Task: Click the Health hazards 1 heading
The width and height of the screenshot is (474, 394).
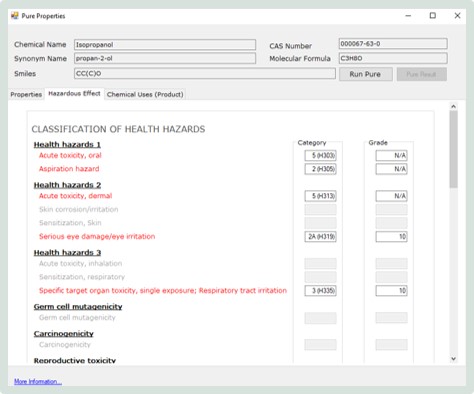Action: pyautogui.click(x=67, y=145)
